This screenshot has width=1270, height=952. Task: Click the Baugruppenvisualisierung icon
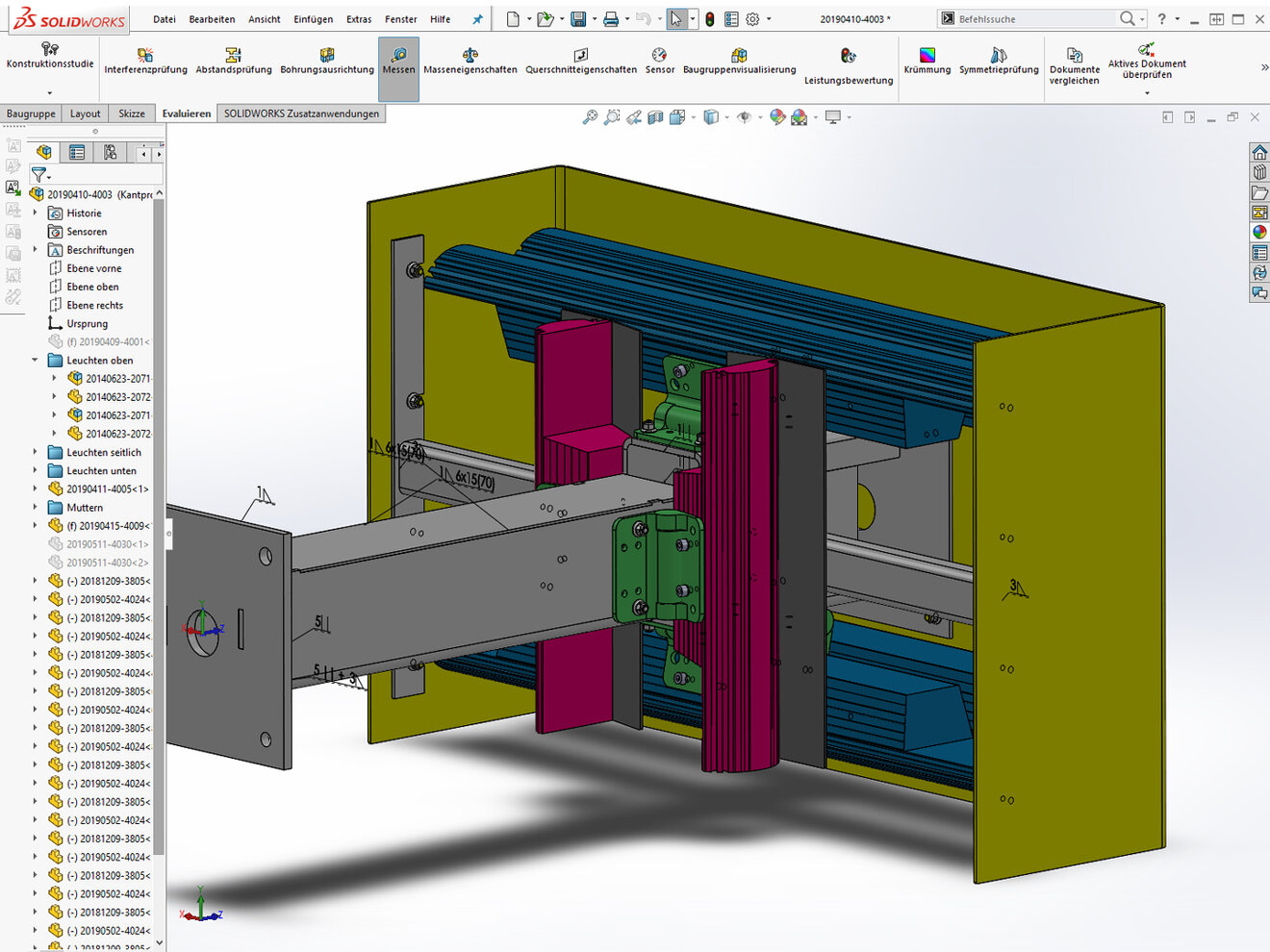pos(738,55)
